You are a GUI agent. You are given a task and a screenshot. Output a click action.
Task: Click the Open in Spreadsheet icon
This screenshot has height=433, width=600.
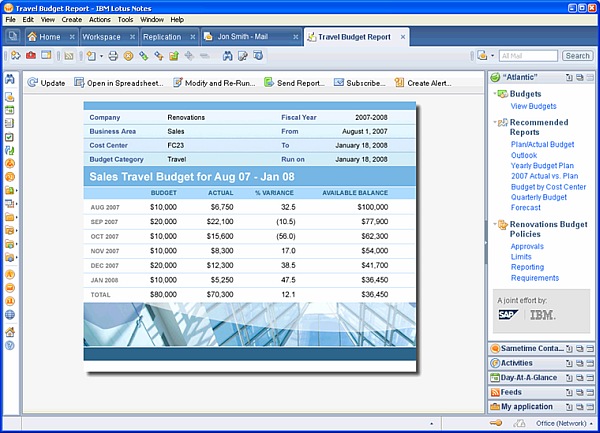tap(79, 83)
